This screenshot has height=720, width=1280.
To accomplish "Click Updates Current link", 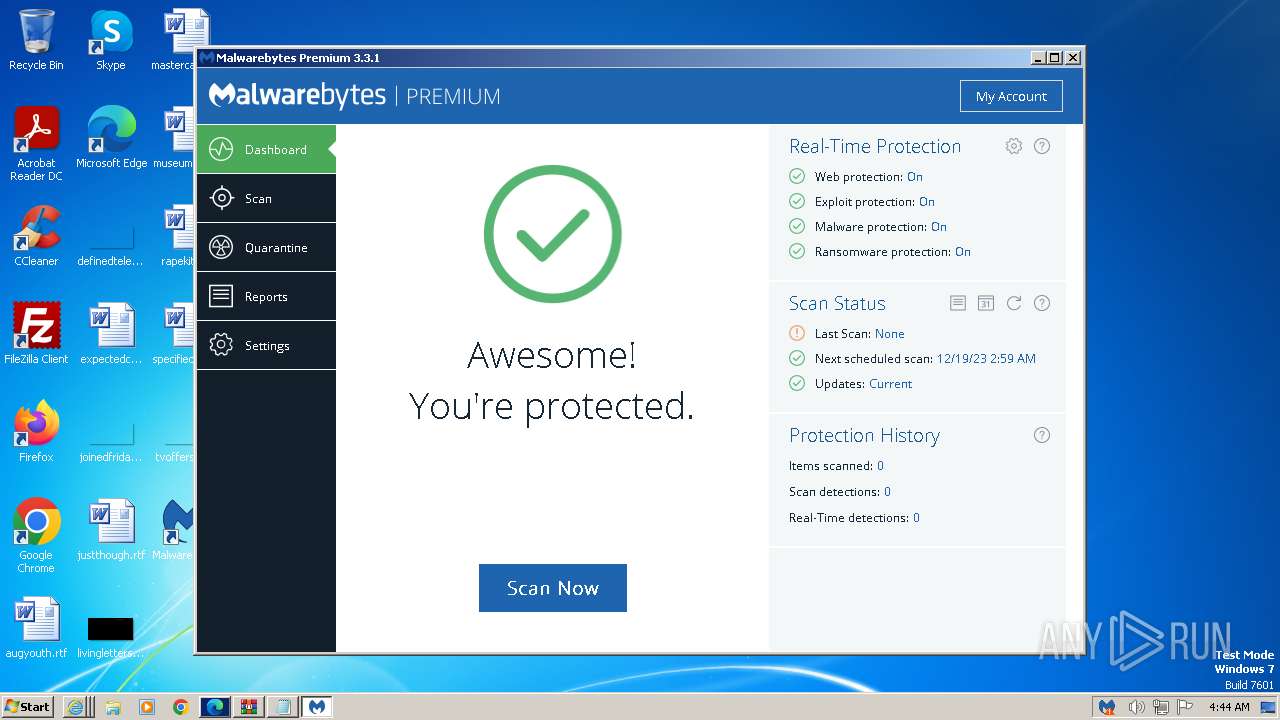I will 890,384.
